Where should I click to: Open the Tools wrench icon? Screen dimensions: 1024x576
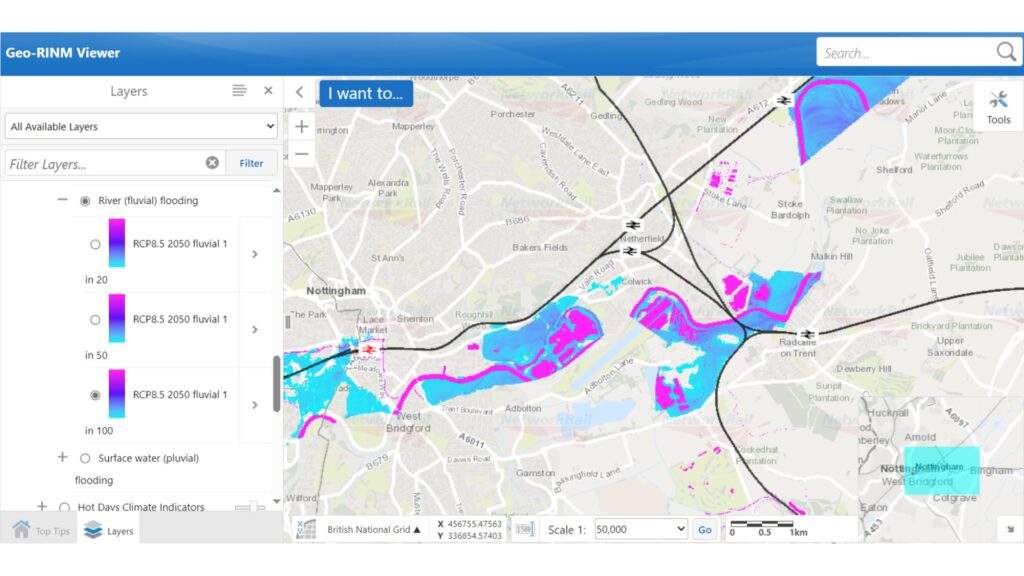998,100
